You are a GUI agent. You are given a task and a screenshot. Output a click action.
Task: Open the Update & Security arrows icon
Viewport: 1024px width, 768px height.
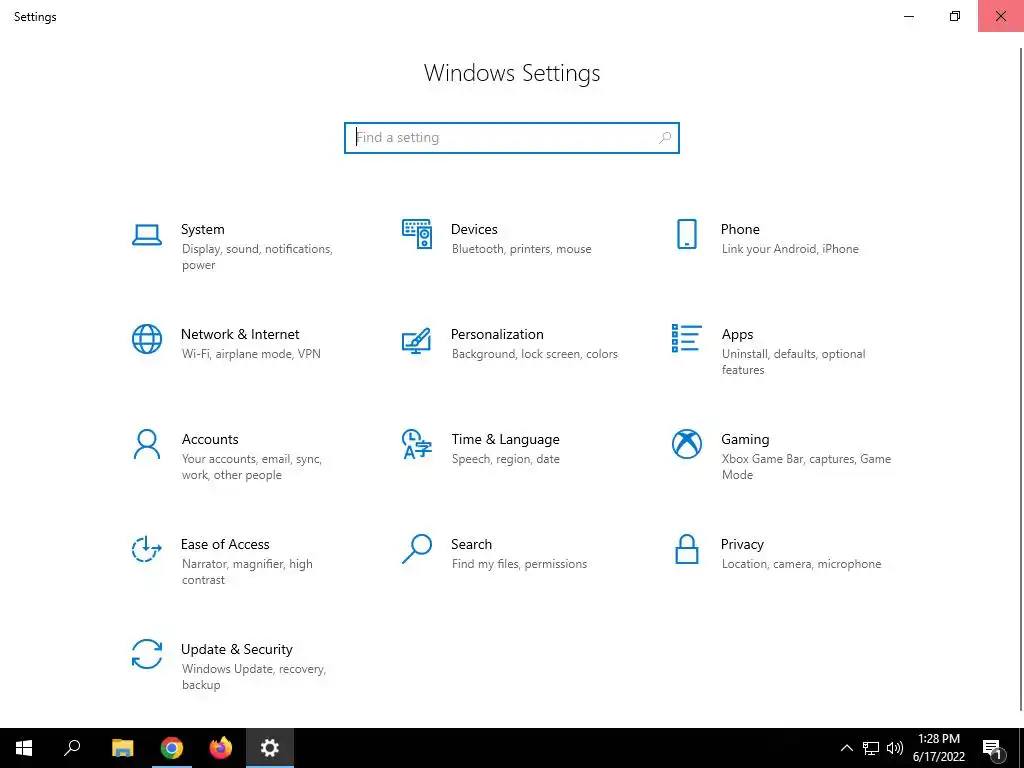coord(147,654)
